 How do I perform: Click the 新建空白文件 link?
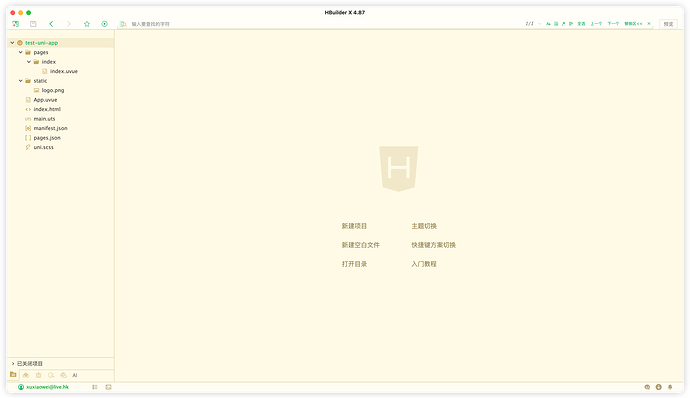[360, 245]
